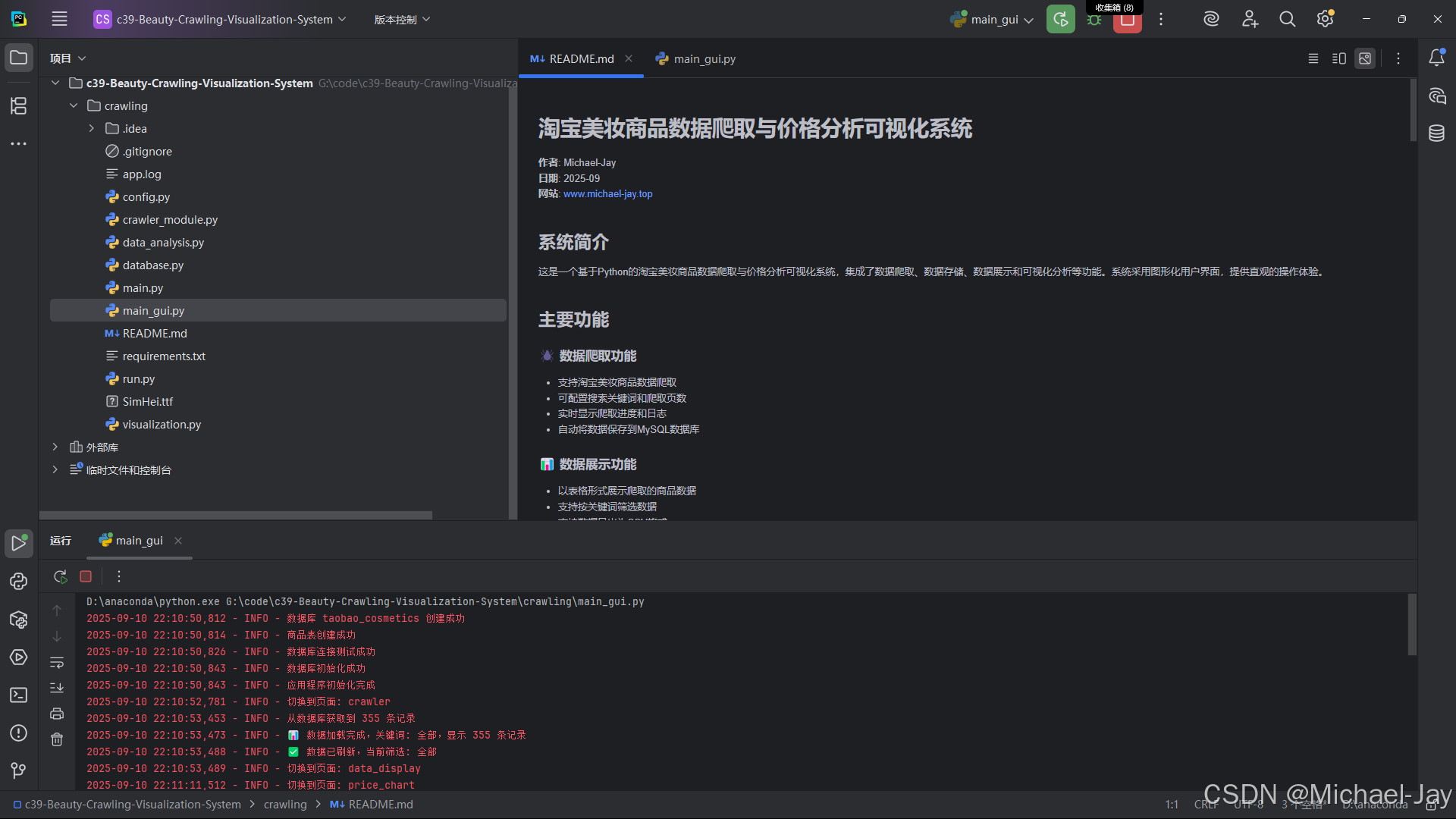
Task: Click crawling in the breadcrumb bar
Action: pyautogui.click(x=285, y=804)
